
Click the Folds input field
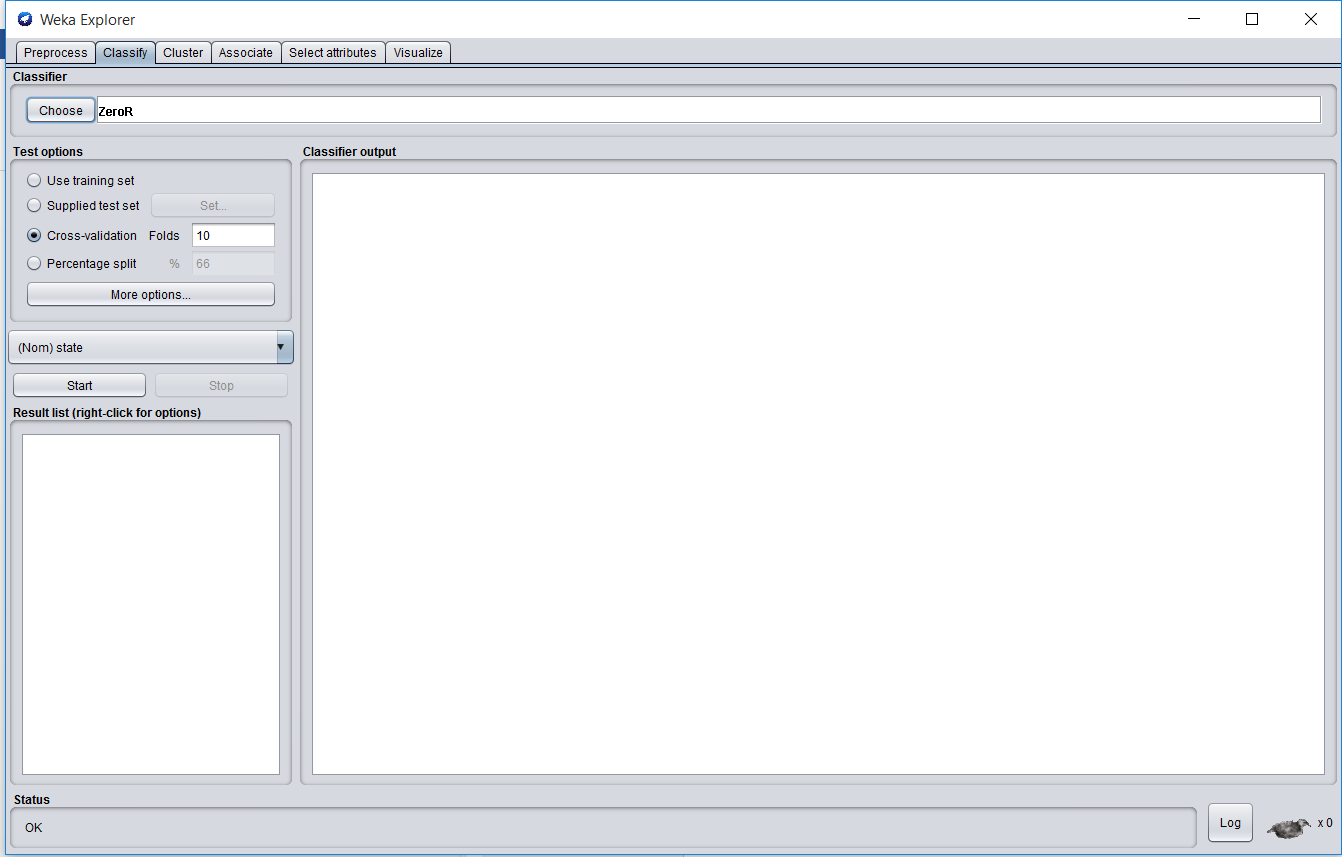click(x=233, y=236)
